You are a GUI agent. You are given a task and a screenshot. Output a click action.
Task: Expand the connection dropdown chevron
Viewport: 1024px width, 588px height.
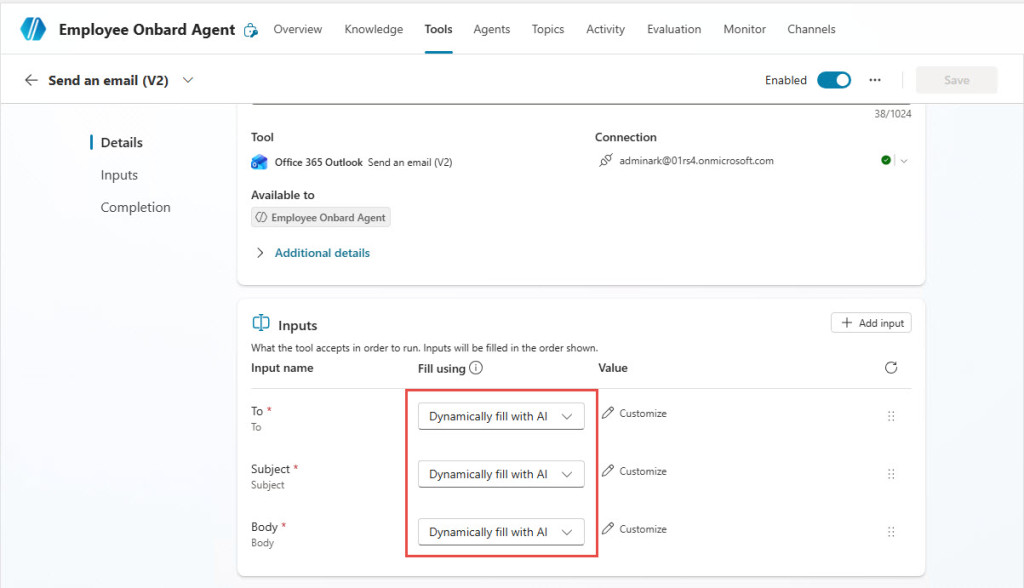pyautogui.click(x=904, y=161)
